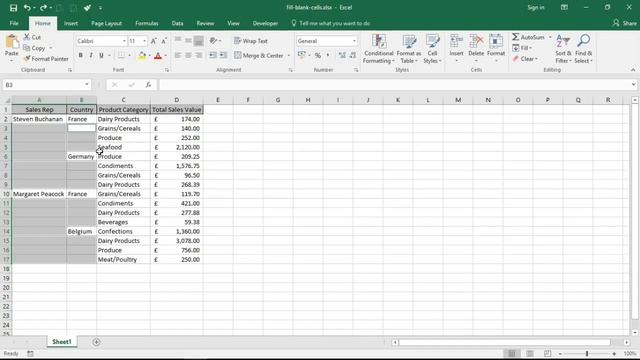Screen dimensions: 640x360
Task: Collapse the ribbon with the chevron
Action: pos(633,70)
